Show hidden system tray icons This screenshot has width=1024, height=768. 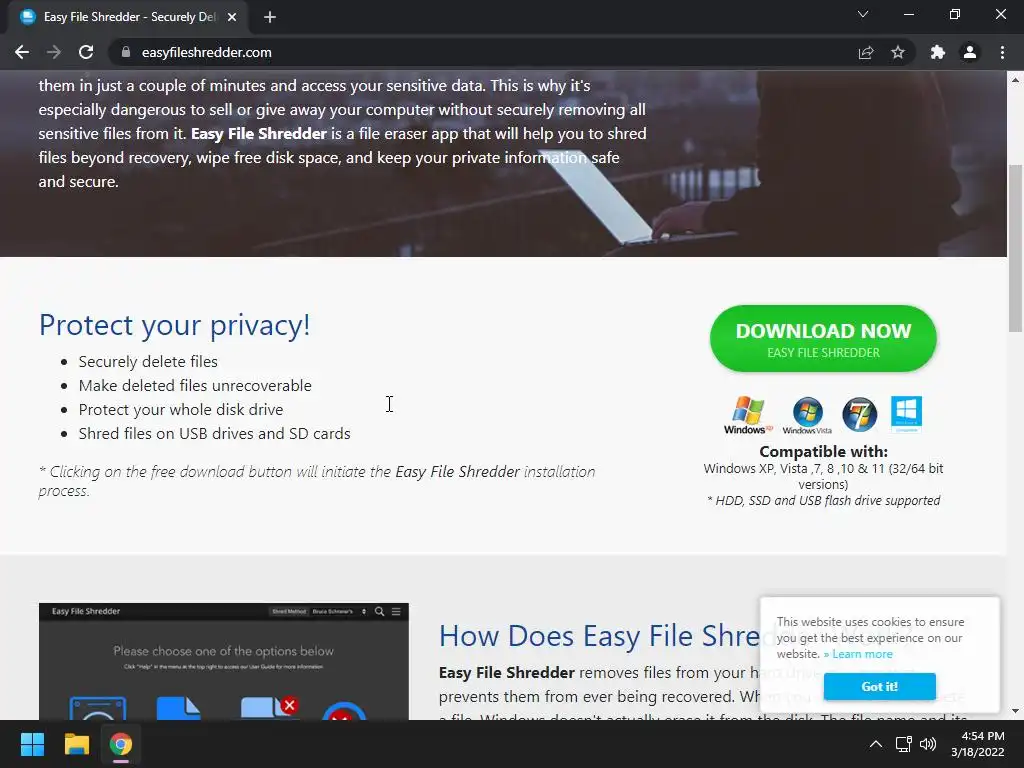pyautogui.click(x=876, y=744)
